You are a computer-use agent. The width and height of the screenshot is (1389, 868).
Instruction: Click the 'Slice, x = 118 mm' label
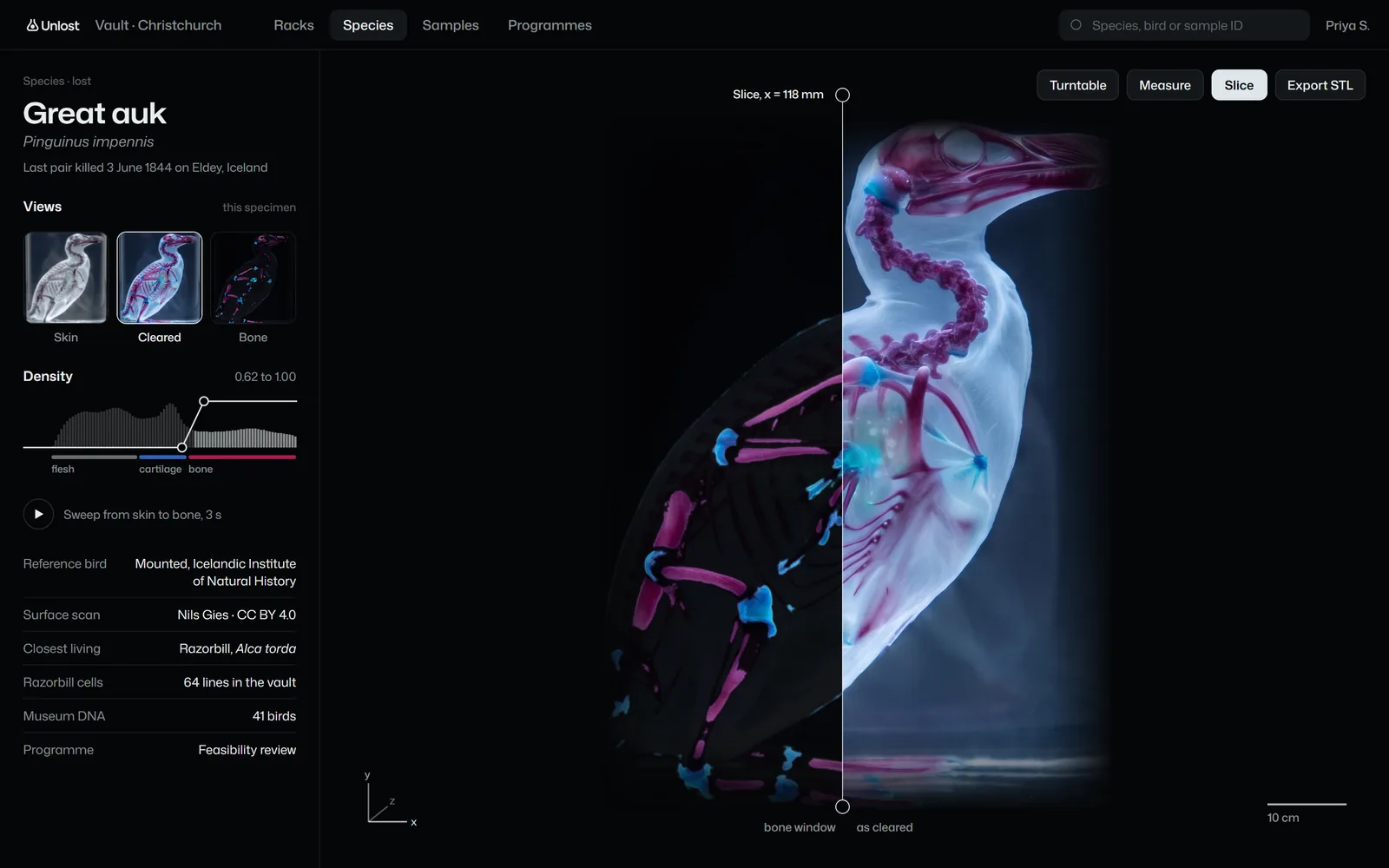click(x=778, y=95)
